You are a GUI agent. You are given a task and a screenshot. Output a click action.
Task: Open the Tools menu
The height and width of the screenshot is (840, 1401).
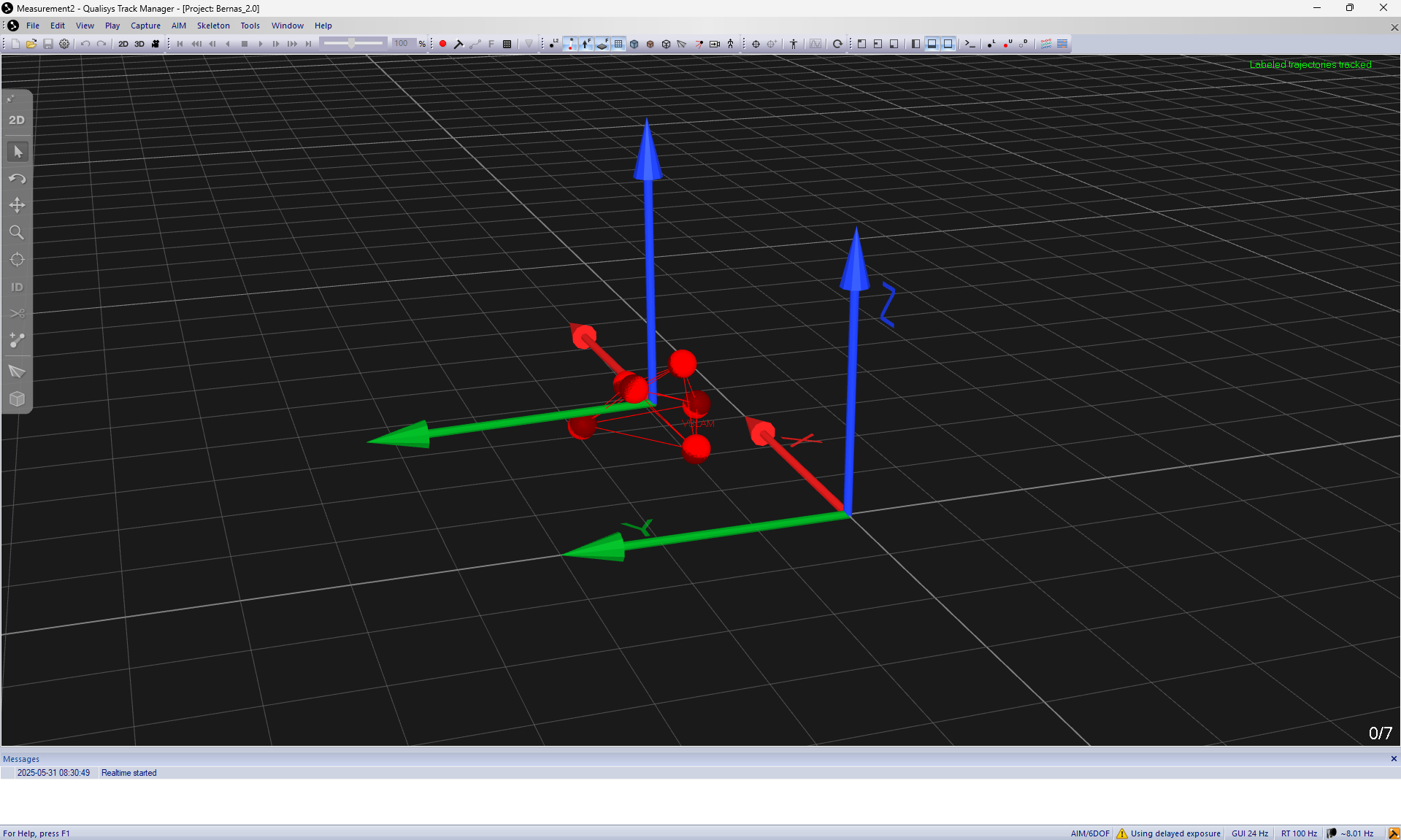click(250, 26)
